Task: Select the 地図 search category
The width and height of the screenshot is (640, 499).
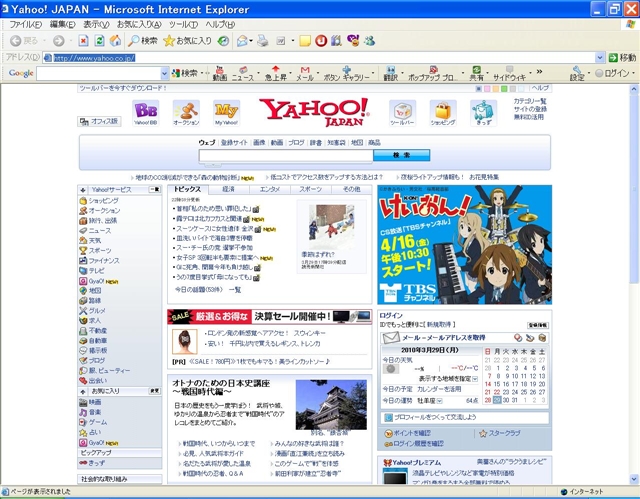Action: click(x=357, y=142)
